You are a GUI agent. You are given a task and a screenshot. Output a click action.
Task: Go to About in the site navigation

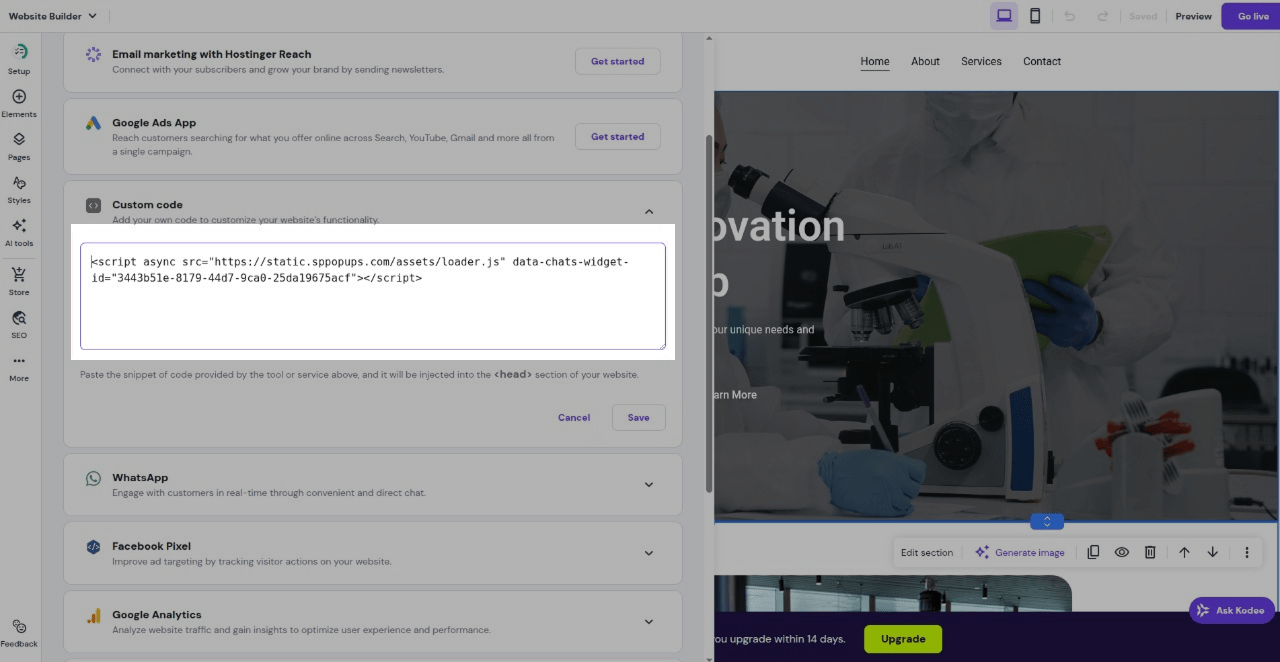[925, 61]
